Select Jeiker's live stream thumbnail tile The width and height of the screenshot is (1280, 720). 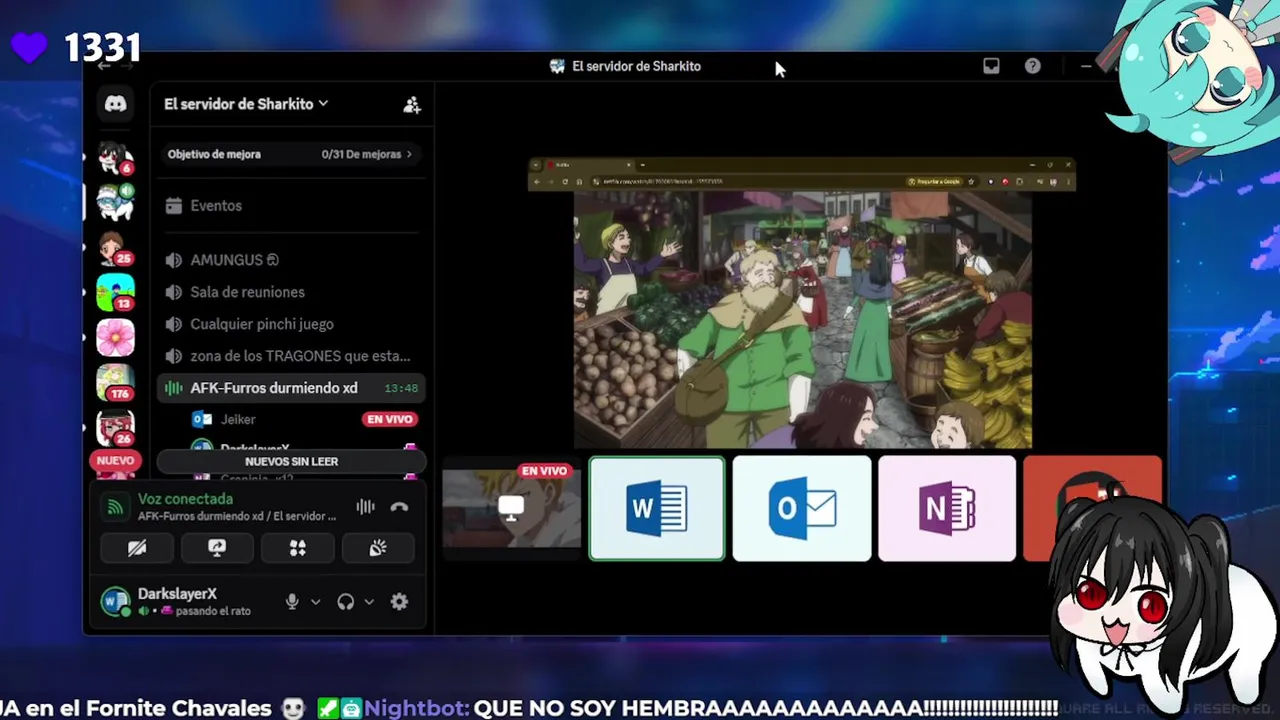pos(512,508)
